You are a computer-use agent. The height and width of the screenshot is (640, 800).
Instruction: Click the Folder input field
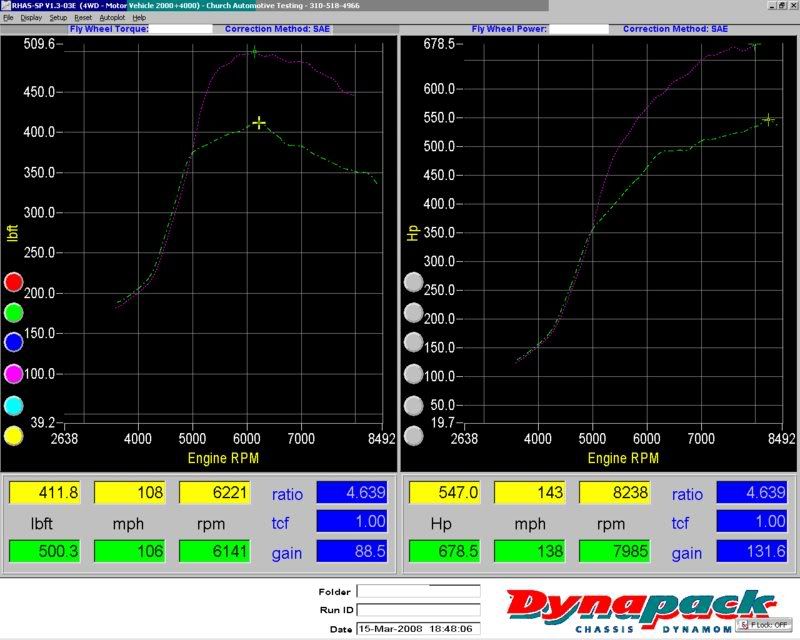coord(418,591)
